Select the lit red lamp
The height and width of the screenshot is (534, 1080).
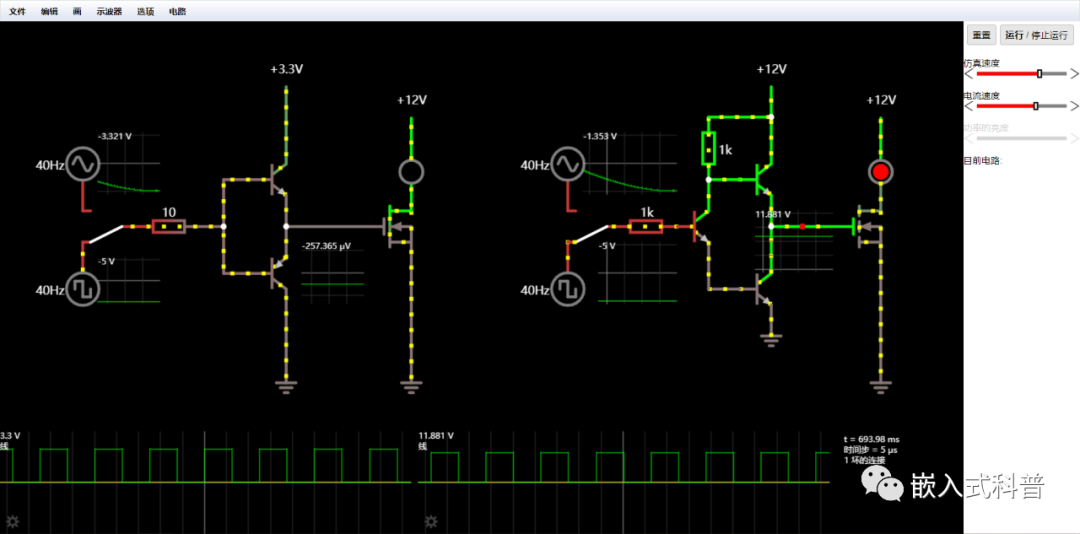(880, 172)
